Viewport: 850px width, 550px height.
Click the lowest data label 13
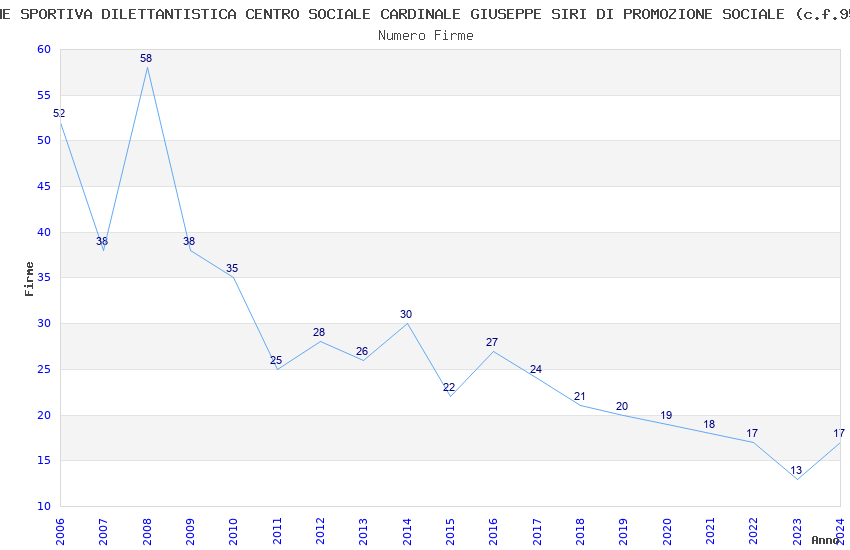[x=796, y=470]
